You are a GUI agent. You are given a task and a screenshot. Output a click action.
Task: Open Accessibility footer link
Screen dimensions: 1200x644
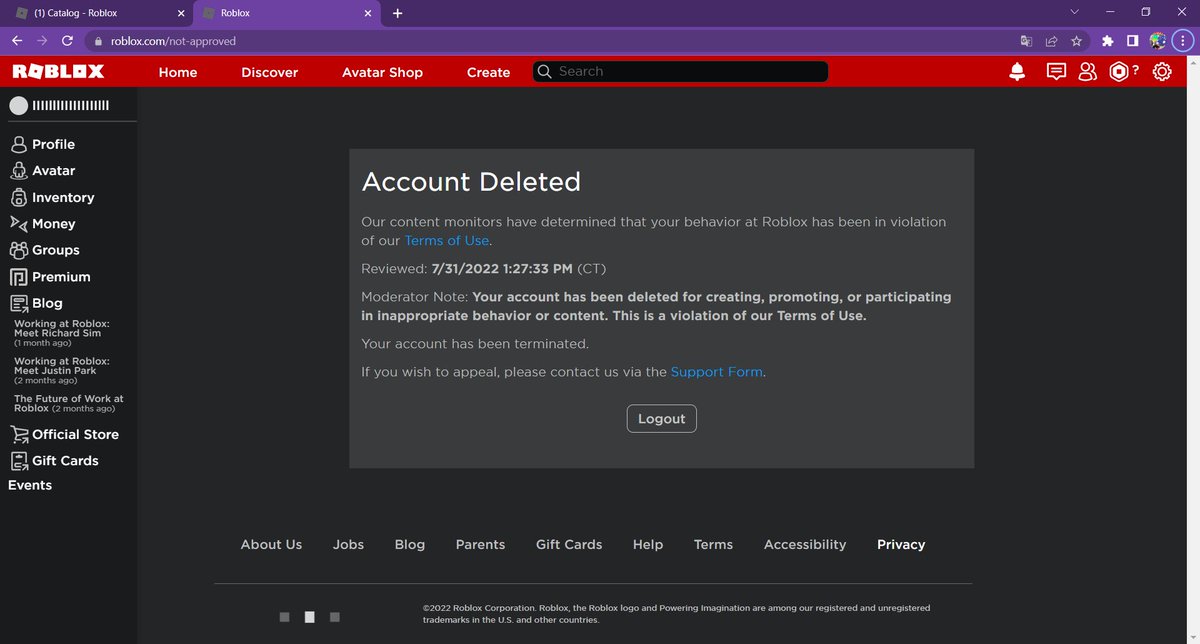(805, 545)
